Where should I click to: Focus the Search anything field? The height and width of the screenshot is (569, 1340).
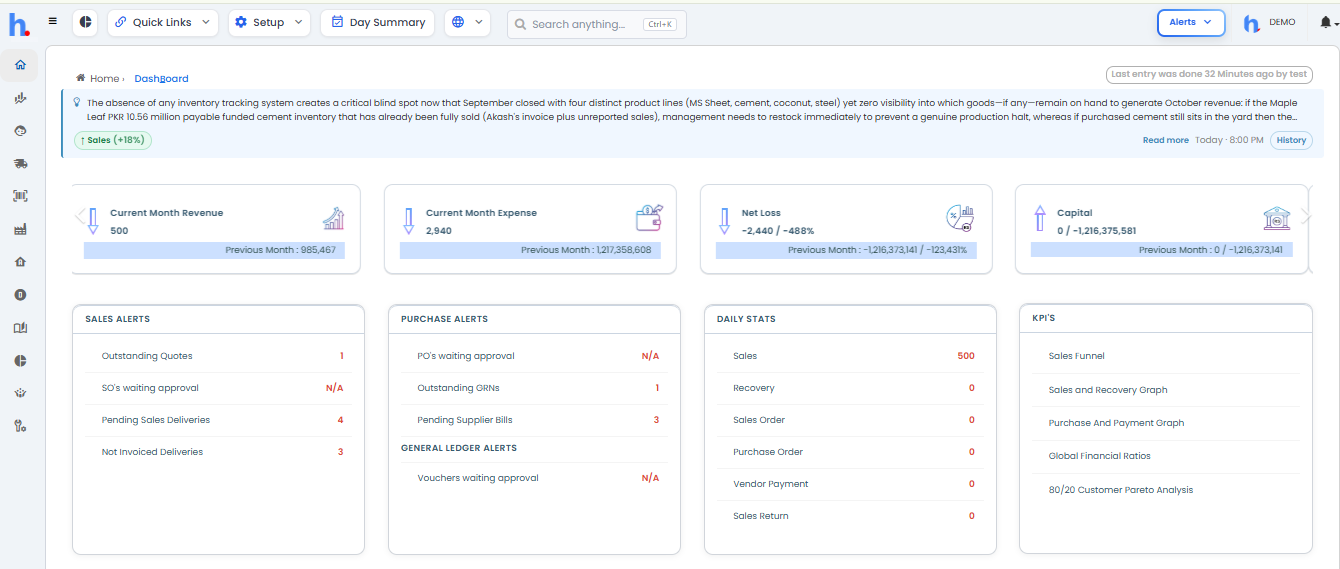coord(597,24)
